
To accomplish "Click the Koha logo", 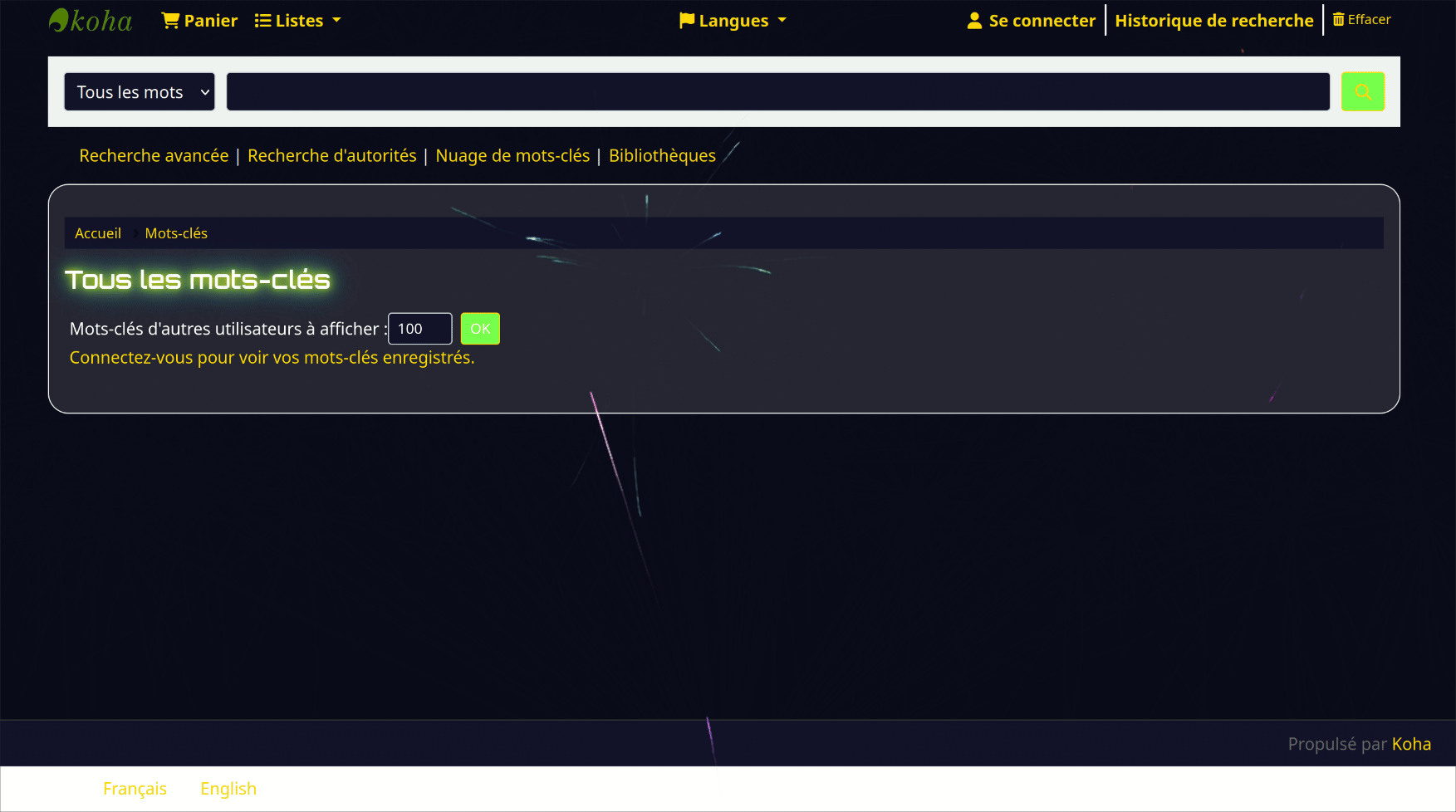I will pyautogui.click(x=91, y=21).
